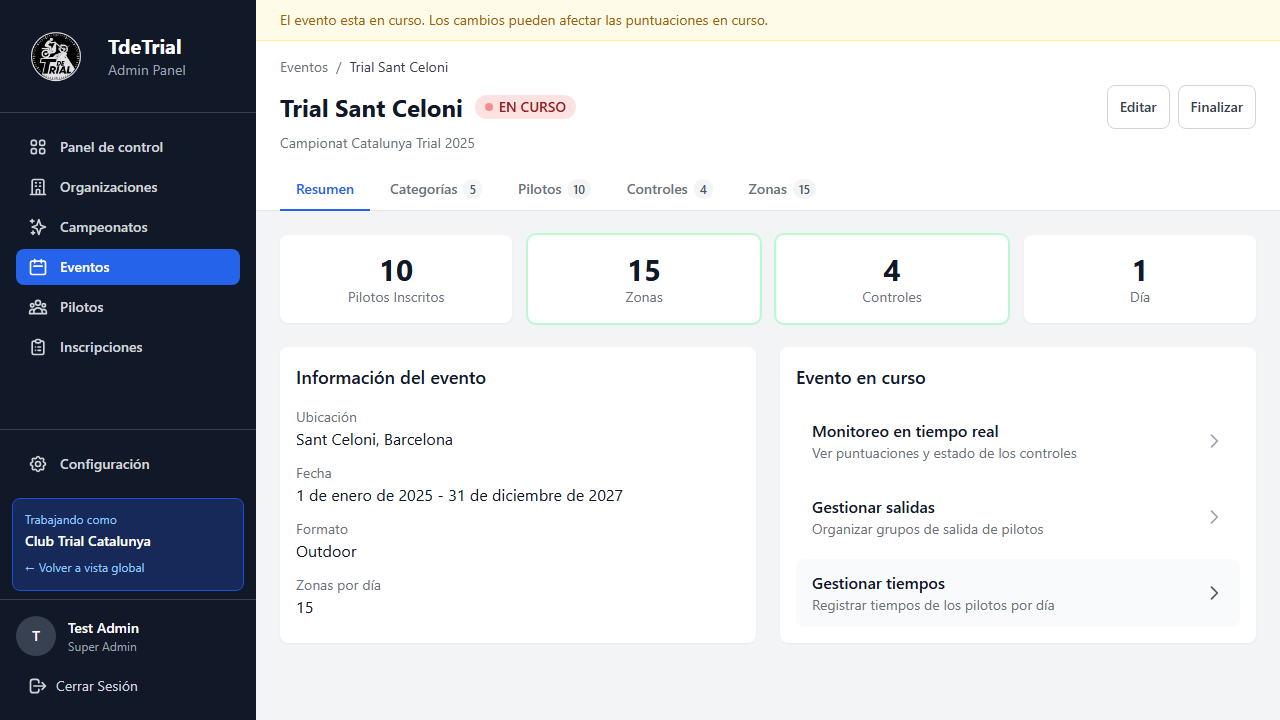Open the Configuración gear icon

click(38, 463)
